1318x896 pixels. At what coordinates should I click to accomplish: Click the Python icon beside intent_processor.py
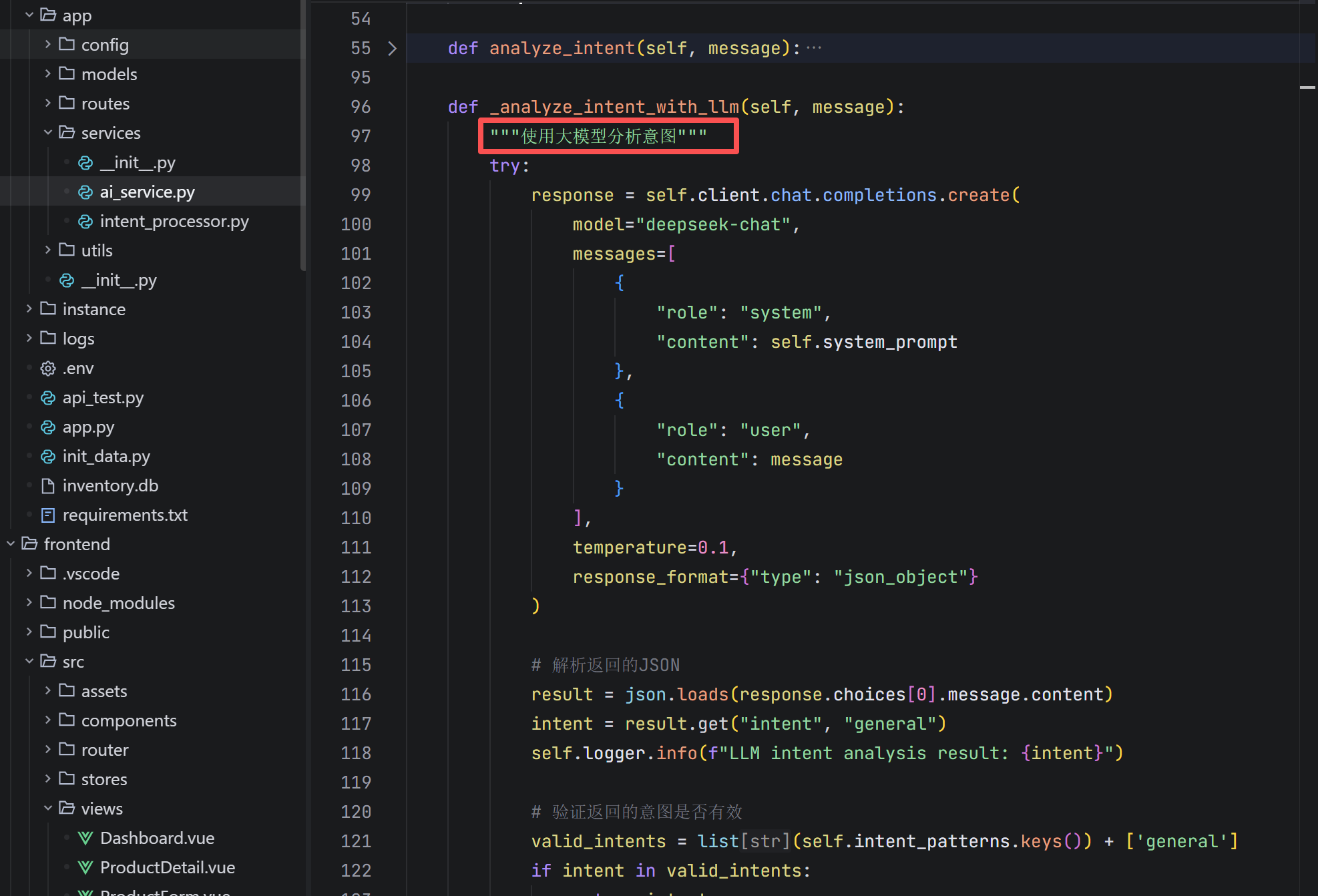click(85, 222)
